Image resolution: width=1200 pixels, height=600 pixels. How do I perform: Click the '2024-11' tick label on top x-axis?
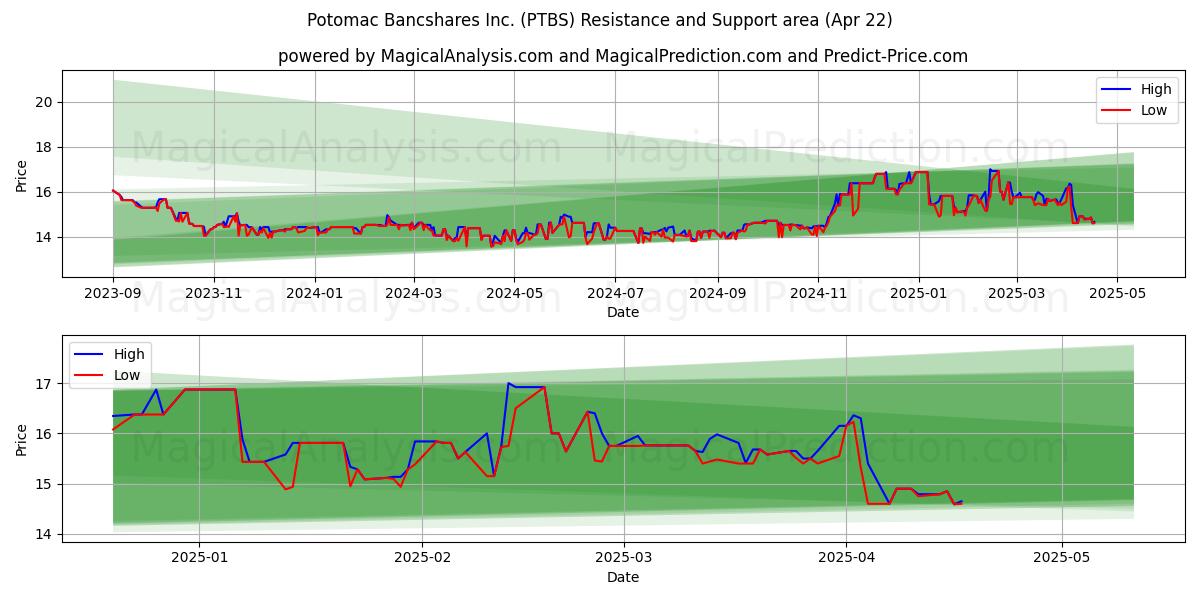click(x=818, y=294)
